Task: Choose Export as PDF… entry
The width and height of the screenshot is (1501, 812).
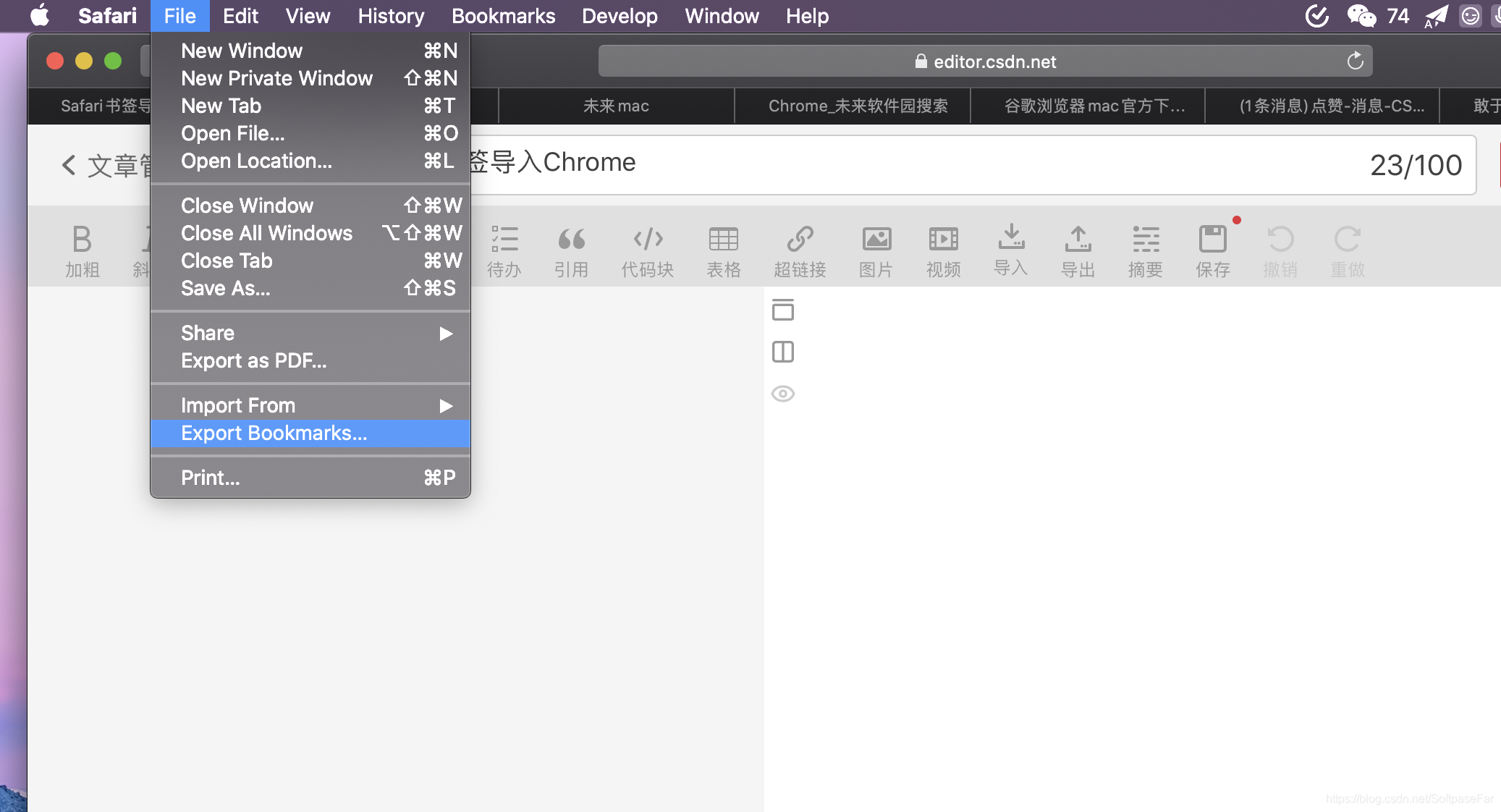Action: [x=310, y=360]
